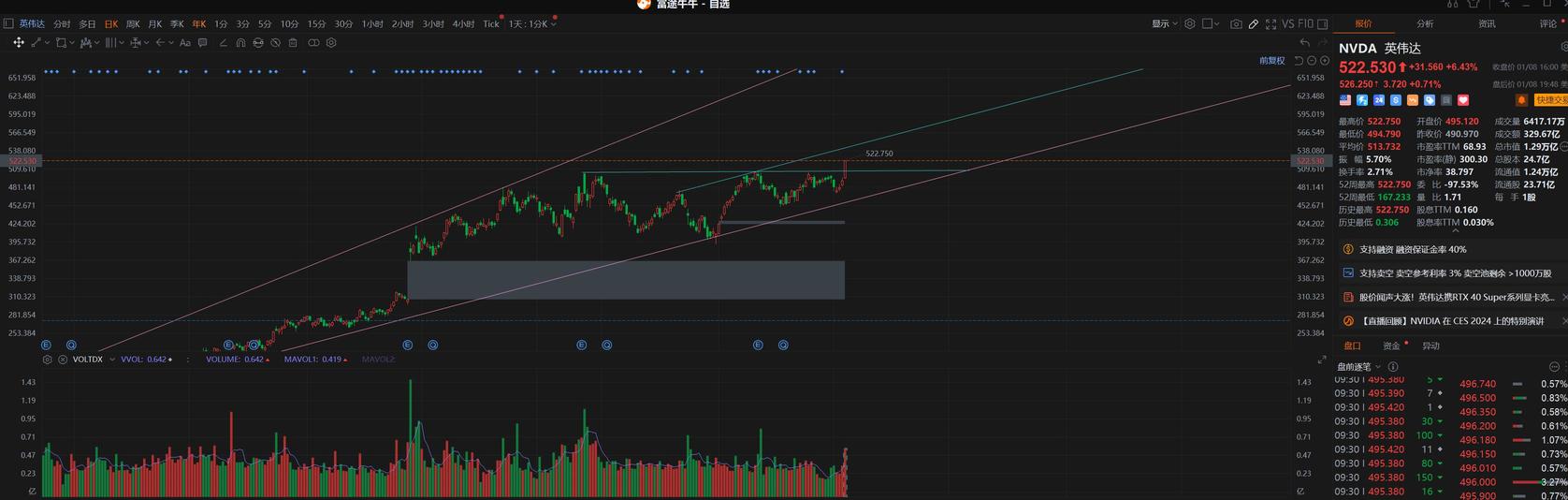This screenshot has height=500, width=1568.
Task: Open the line tool dropdown arrow
Action: point(47,42)
